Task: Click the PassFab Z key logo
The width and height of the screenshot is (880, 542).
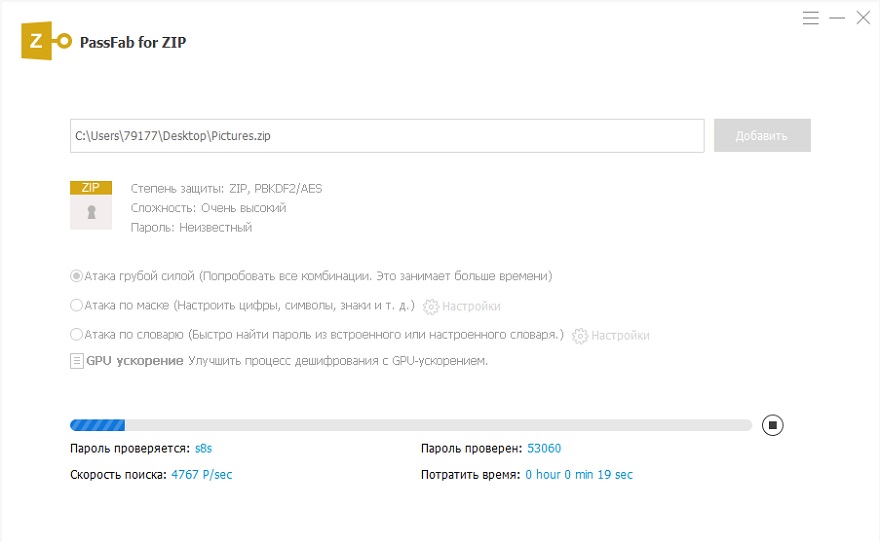Action: click(x=47, y=41)
